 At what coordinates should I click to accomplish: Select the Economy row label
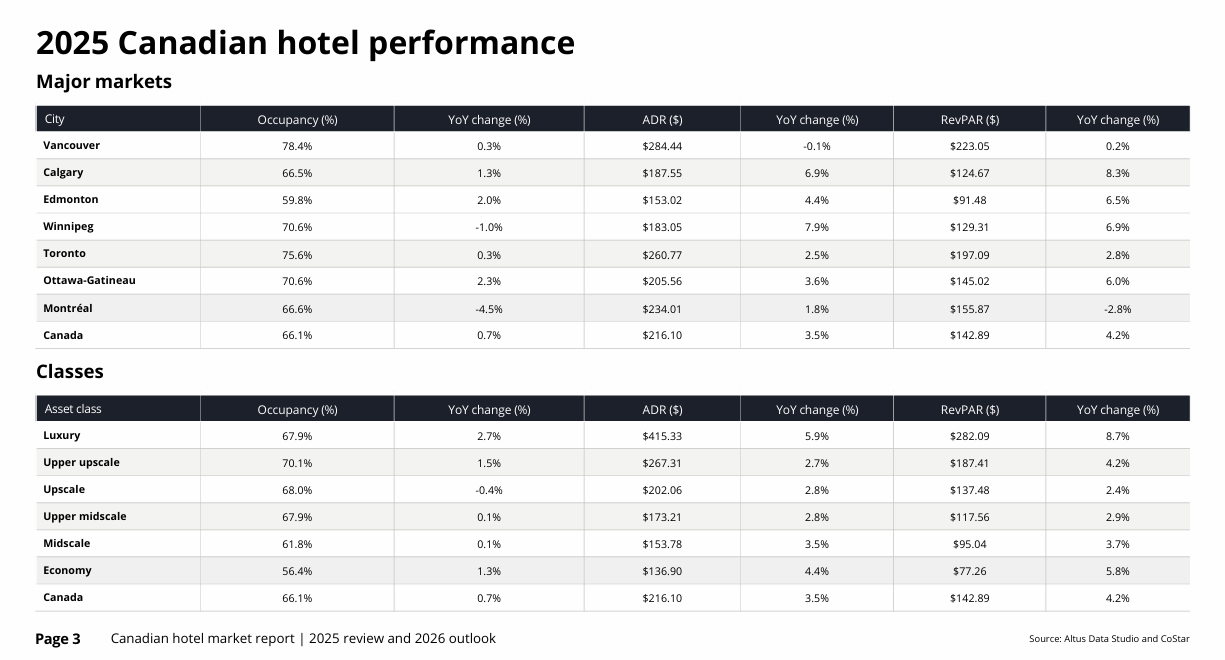[68, 571]
